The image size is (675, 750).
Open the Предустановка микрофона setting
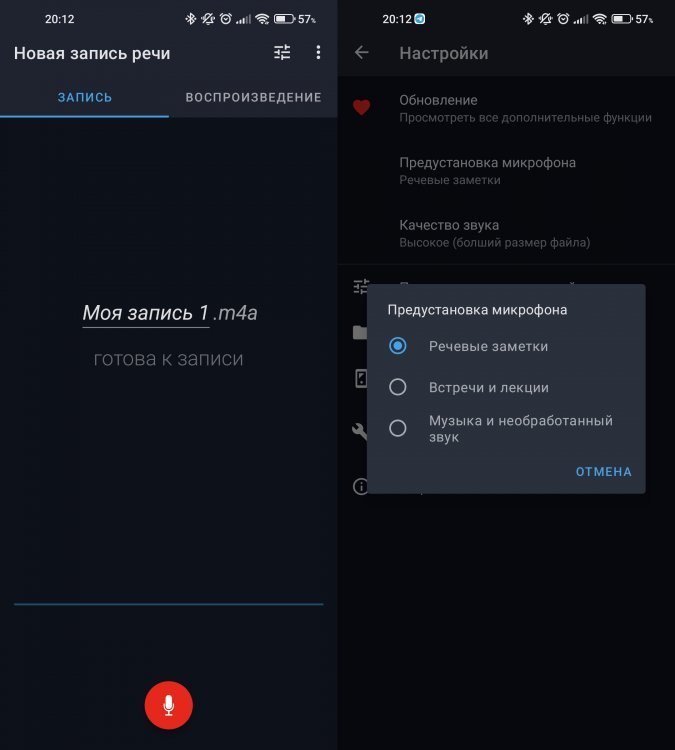(506, 171)
